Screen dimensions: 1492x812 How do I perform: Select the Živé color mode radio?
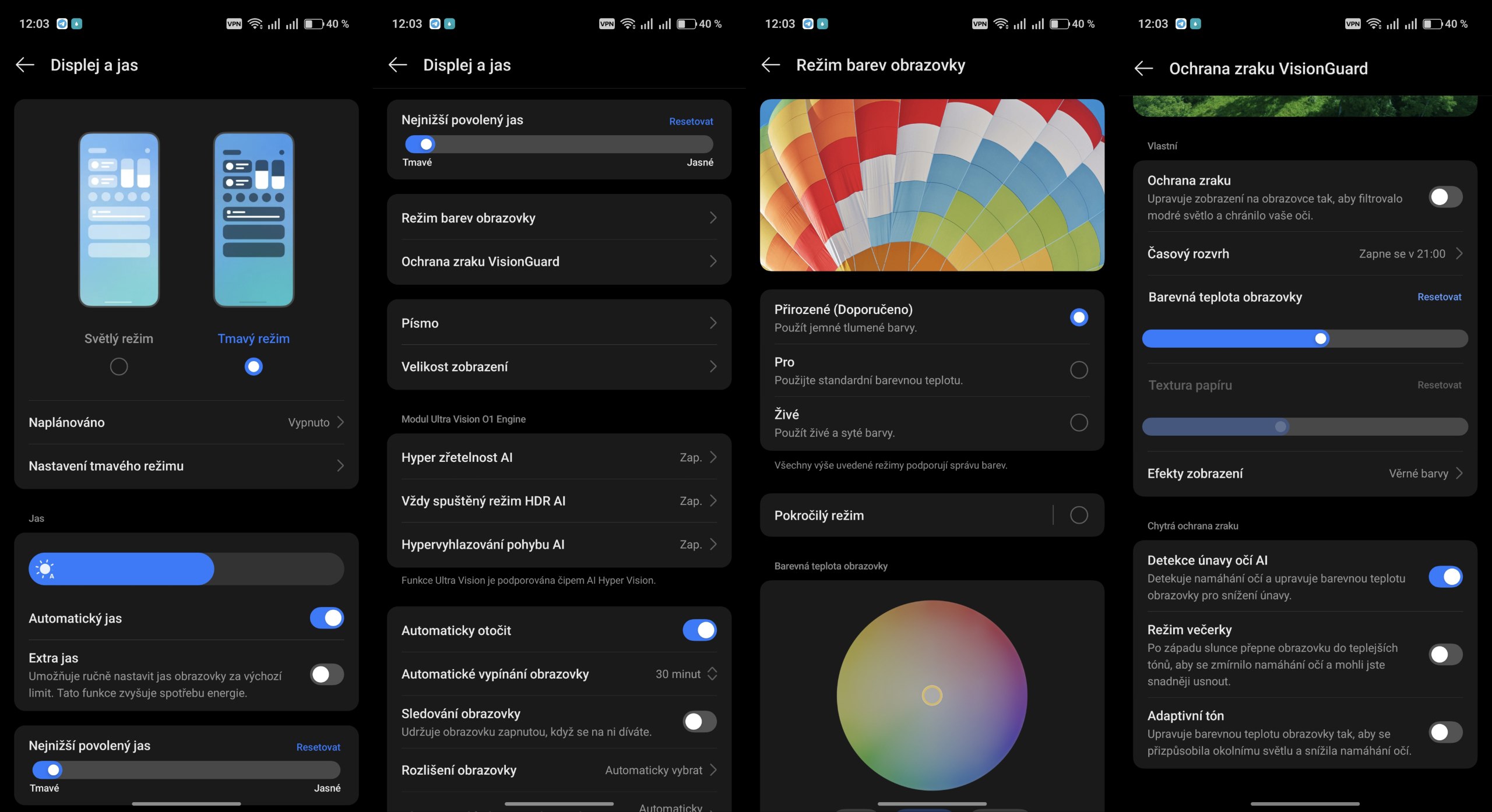[1079, 422]
